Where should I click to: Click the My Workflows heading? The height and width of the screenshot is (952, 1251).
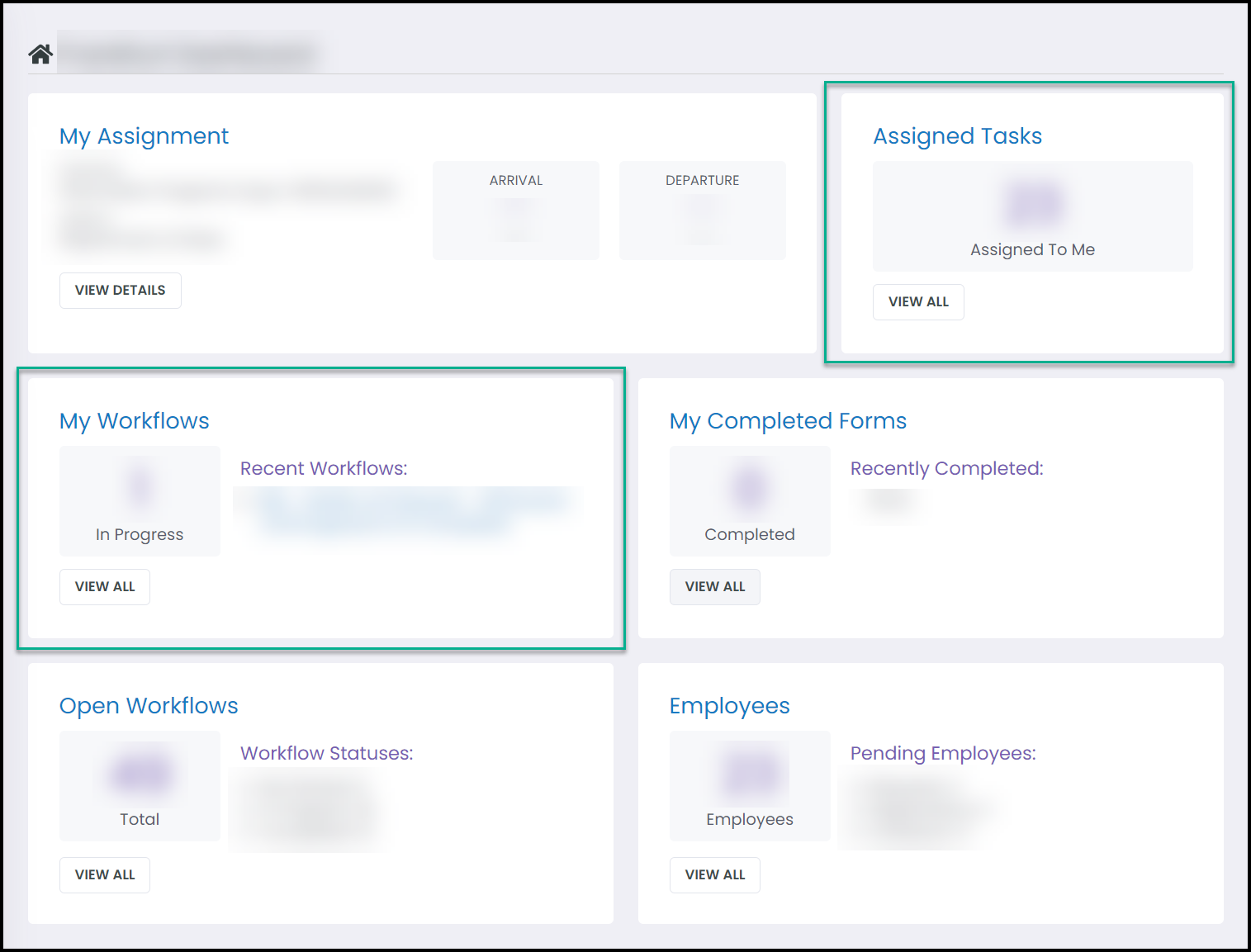point(135,421)
